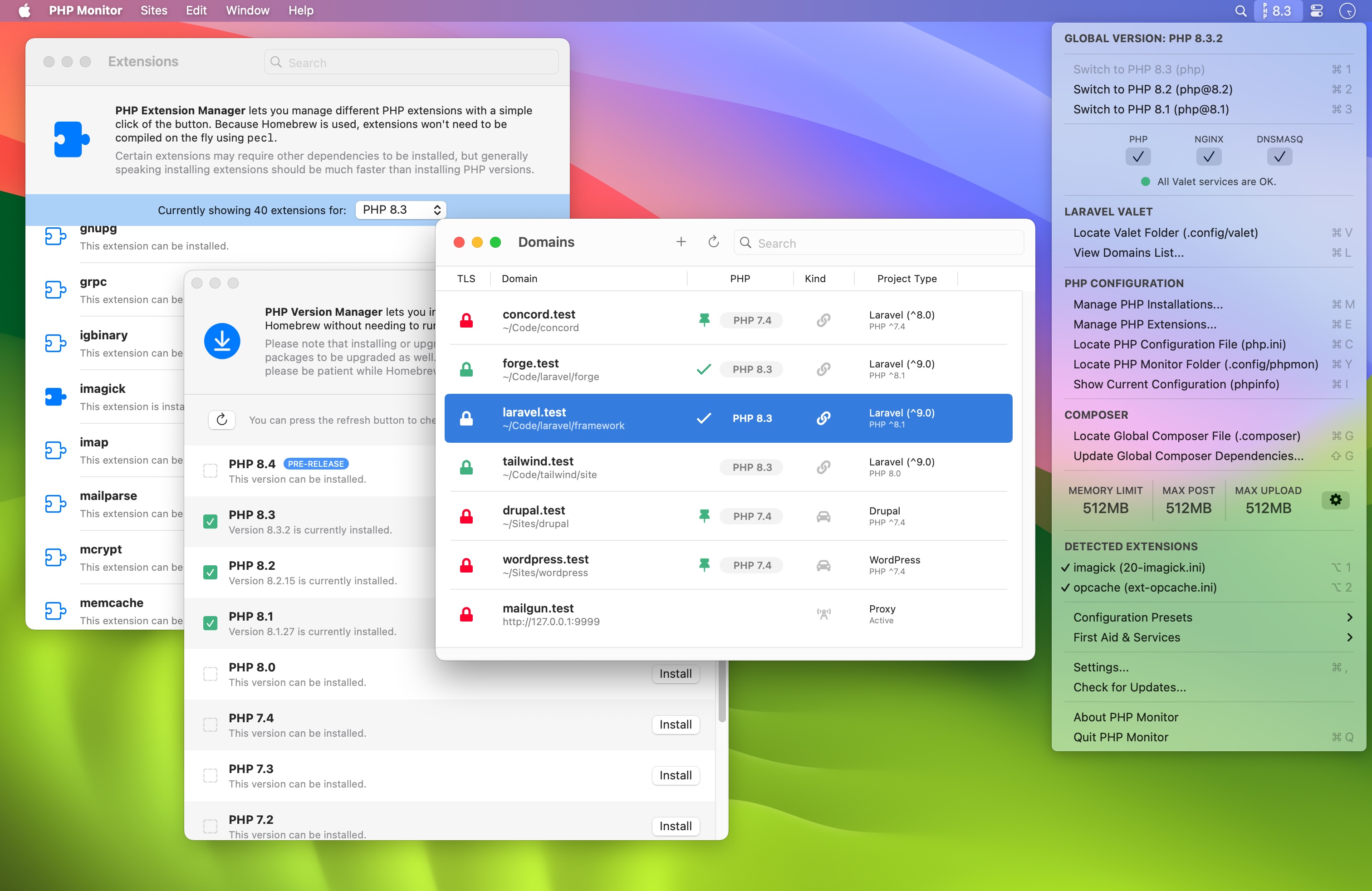The image size is (1372, 891).
Task: Click the proxy broadcast icon for mailgun.test
Action: tap(823, 614)
